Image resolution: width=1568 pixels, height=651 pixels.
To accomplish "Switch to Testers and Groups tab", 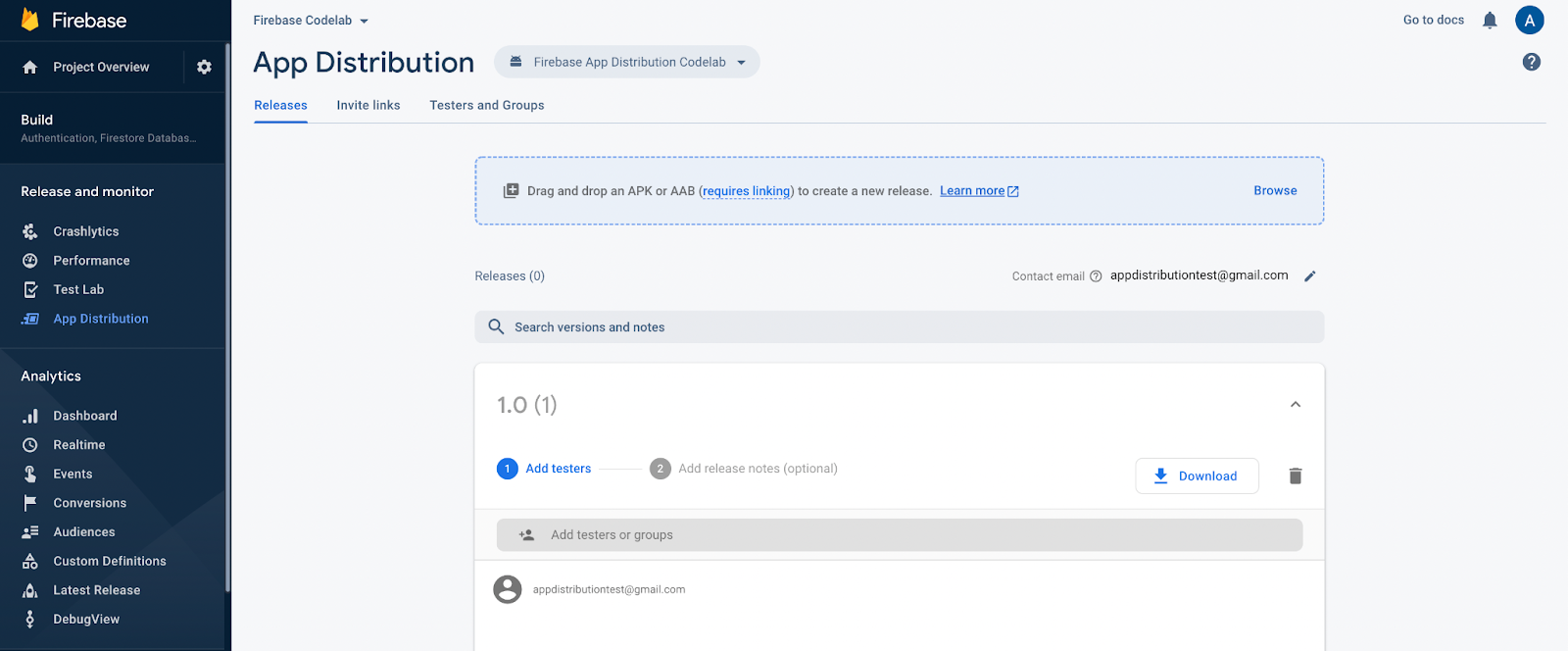I will (x=487, y=105).
